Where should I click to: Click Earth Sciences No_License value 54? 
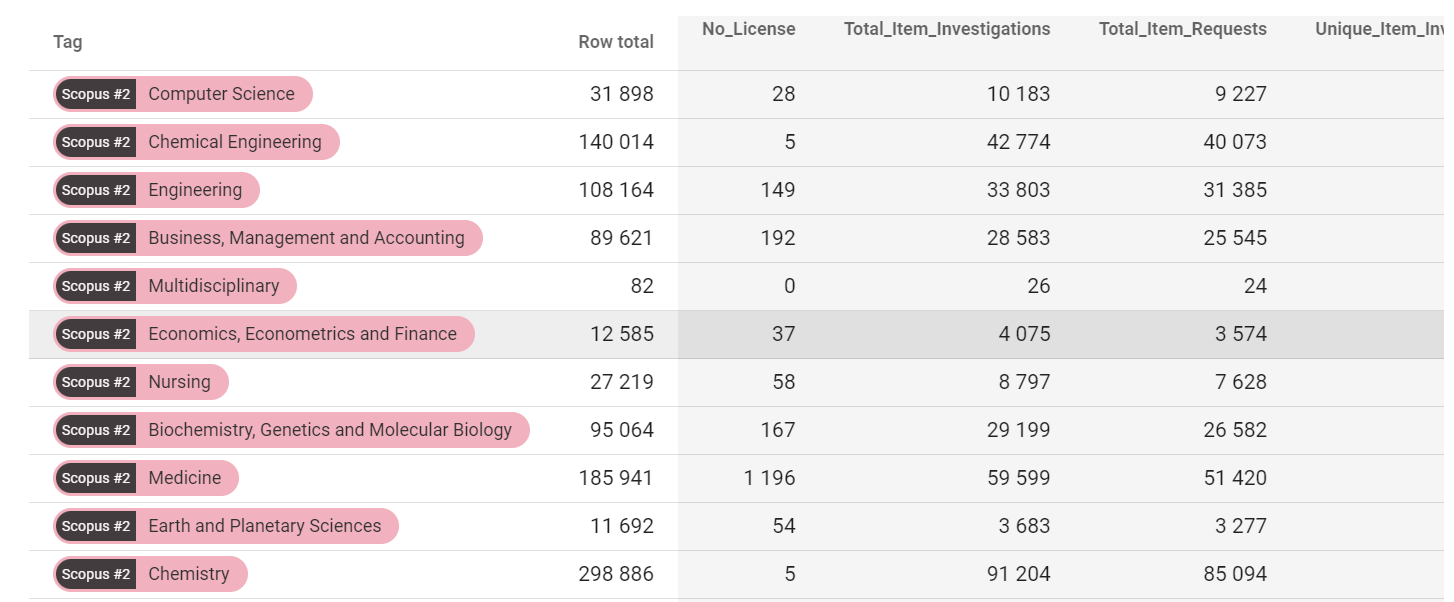tap(784, 526)
